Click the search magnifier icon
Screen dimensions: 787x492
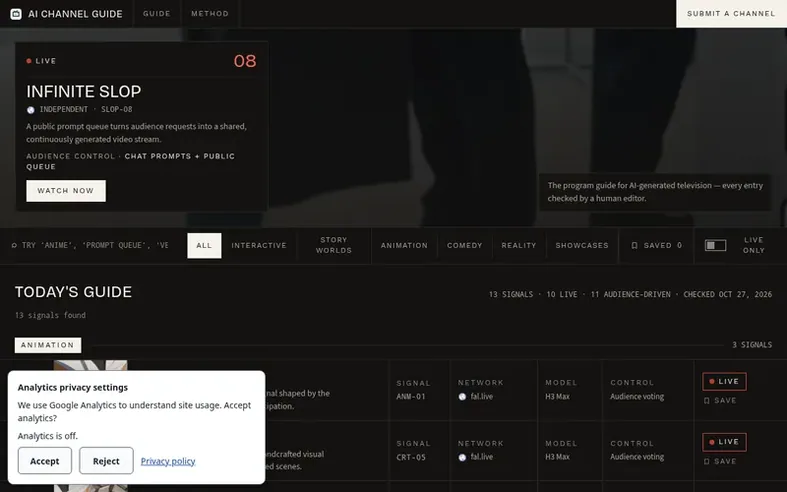[x=14, y=245]
